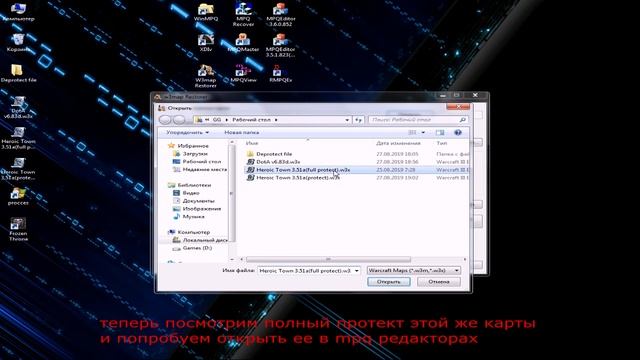
Task: Click the dialog forward navigation button
Action: [179, 120]
